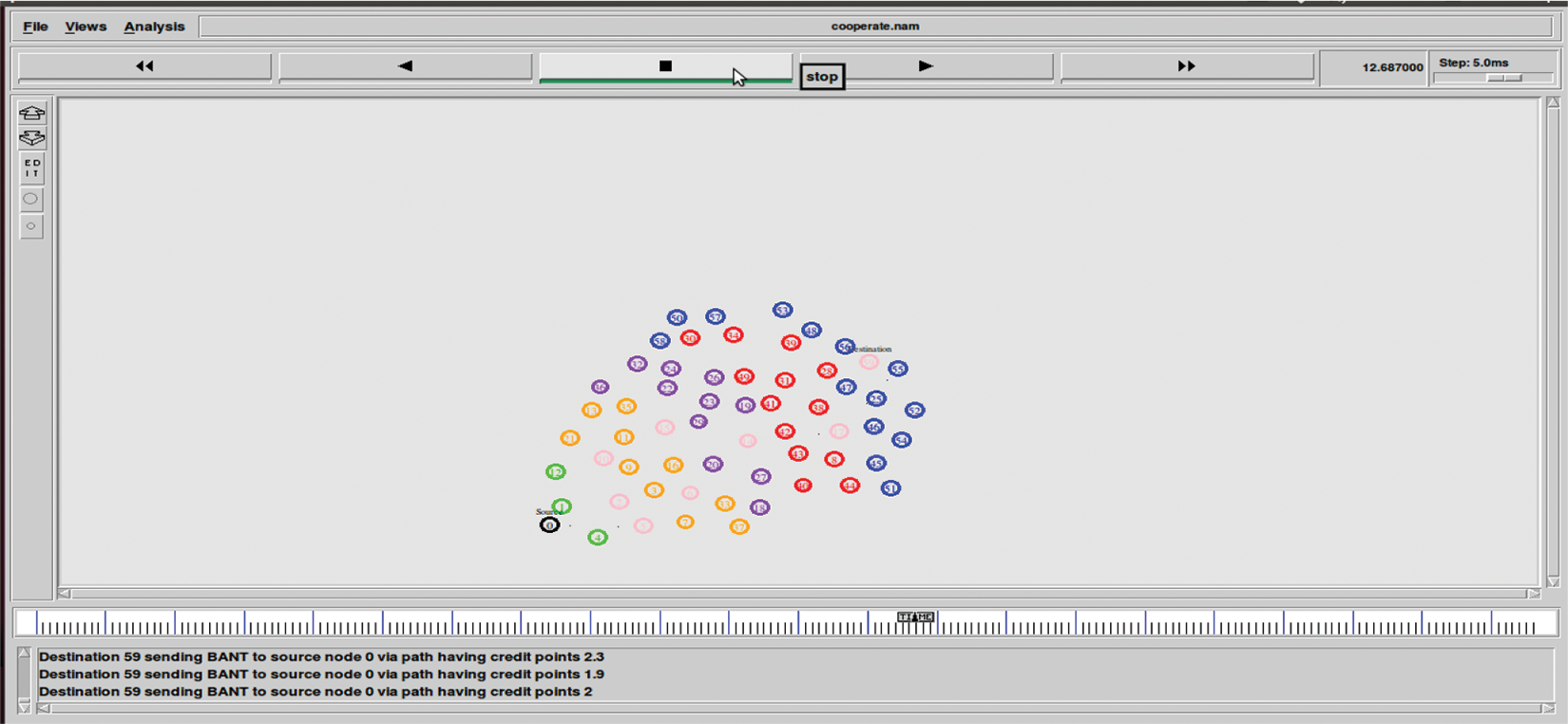Click the black source node 0

click(549, 525)
